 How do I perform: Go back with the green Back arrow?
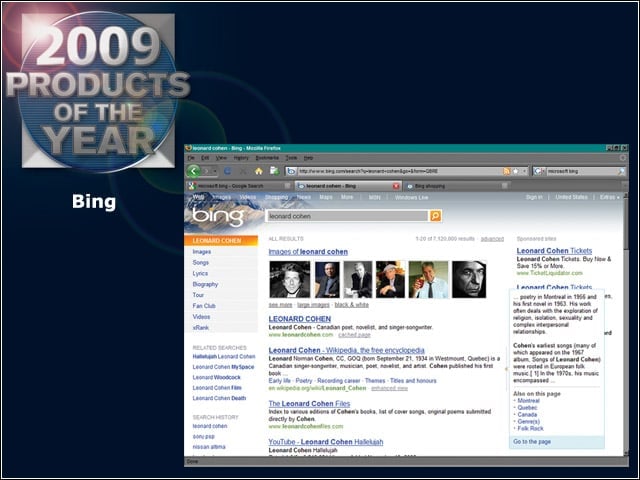pos(194,171)
